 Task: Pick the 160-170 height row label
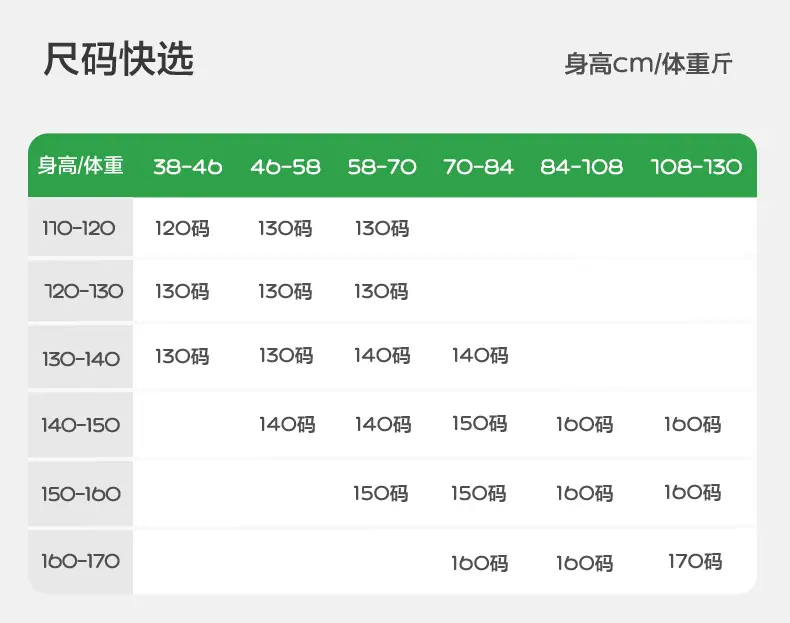pos(81,561)
